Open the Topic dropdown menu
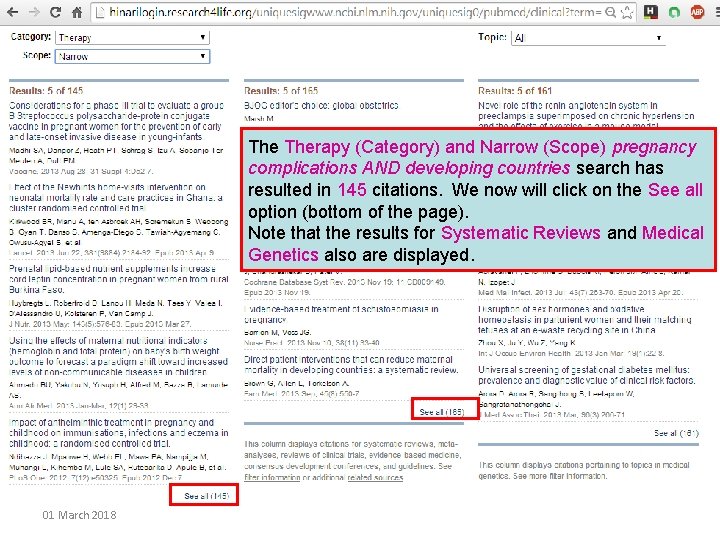The image size is (720, 540). click(588, 38)
